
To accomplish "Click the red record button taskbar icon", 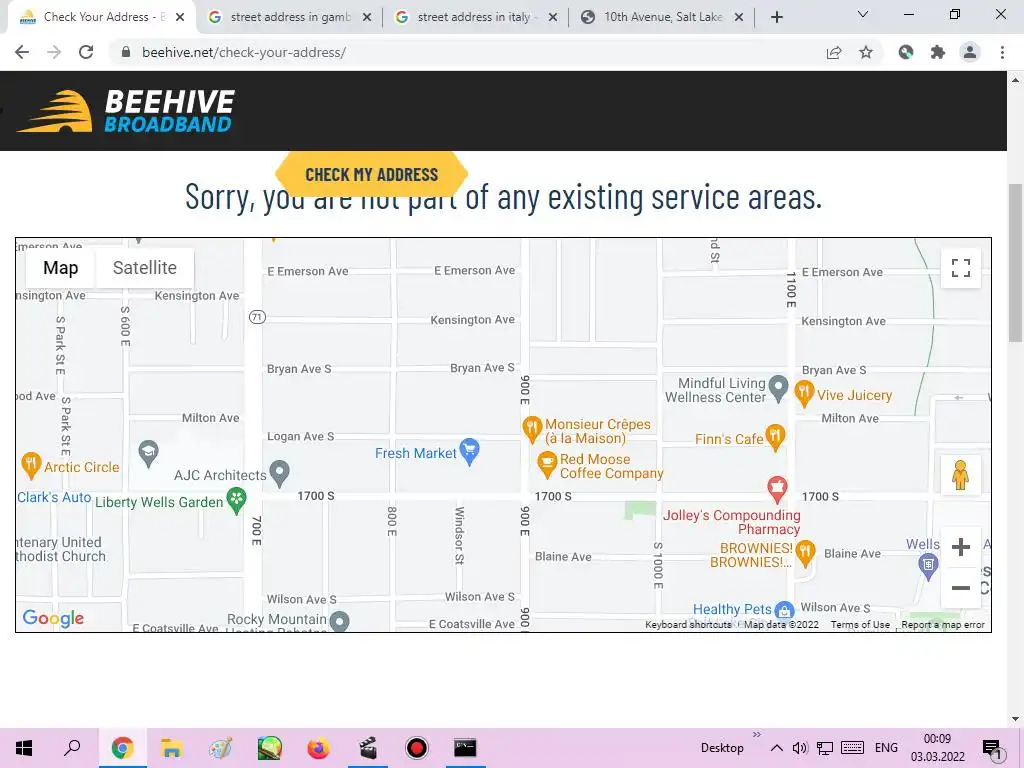I will click(416, 748).
